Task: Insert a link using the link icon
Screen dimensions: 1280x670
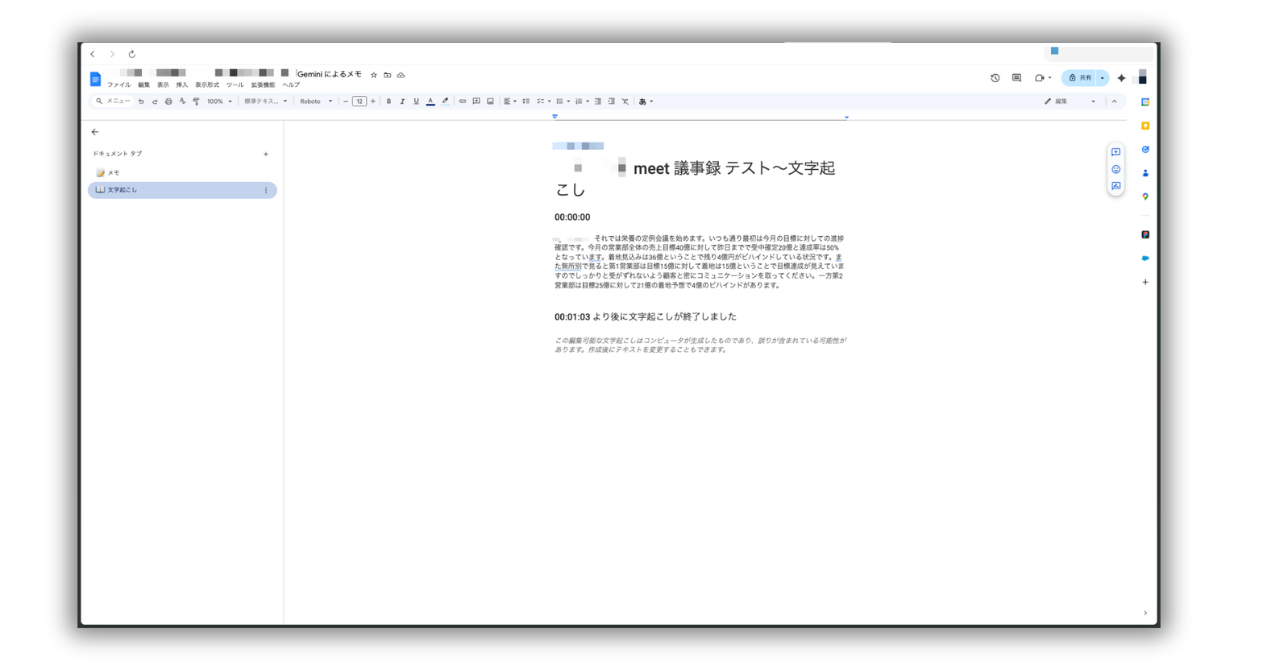Action: pos(463,101)
